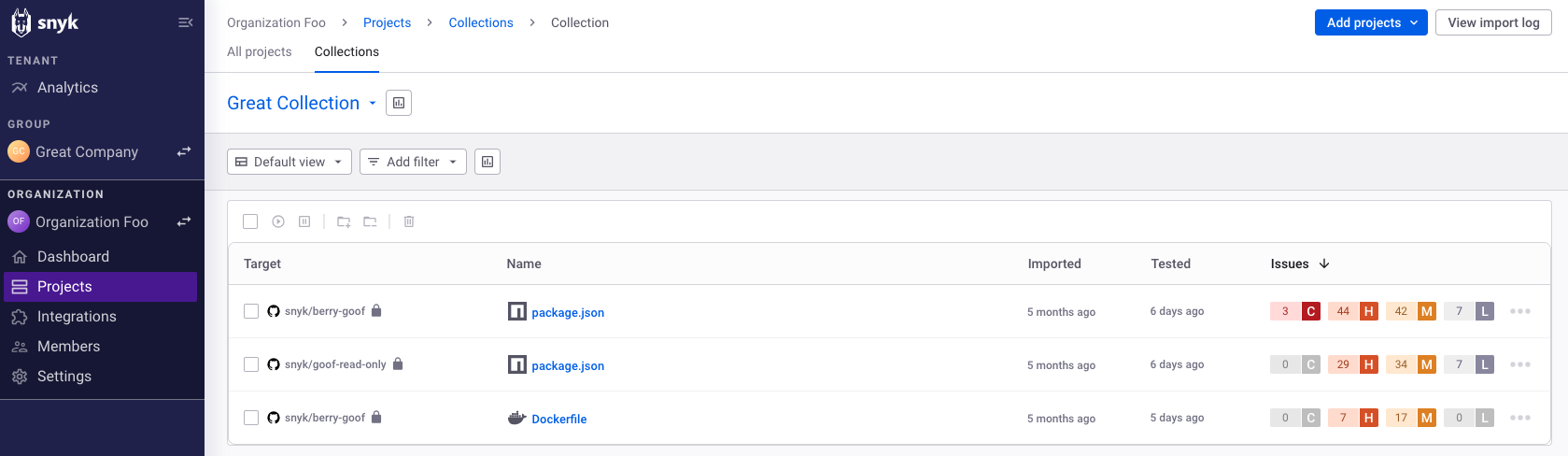Click the Organization Foo breadcrumb text
Viewport: 1568px width, 456px height.
pyautogui.click(x=276, y=22)
